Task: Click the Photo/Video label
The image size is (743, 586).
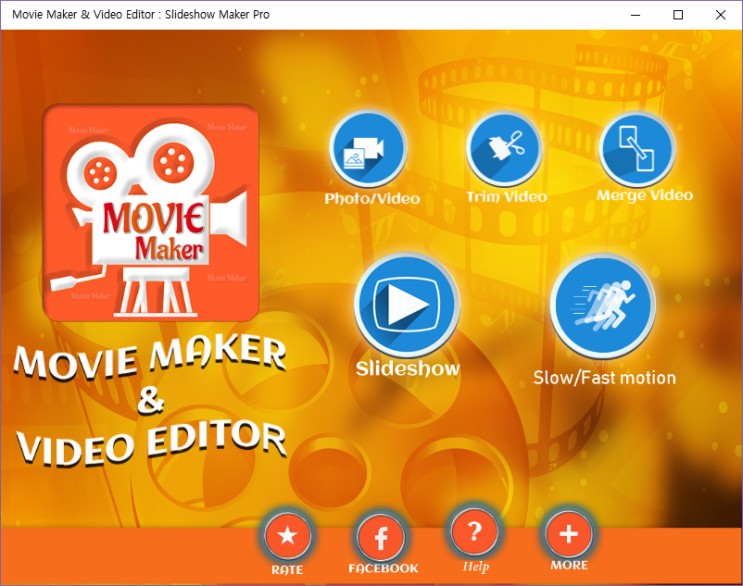Action: (x=372, y=198)
